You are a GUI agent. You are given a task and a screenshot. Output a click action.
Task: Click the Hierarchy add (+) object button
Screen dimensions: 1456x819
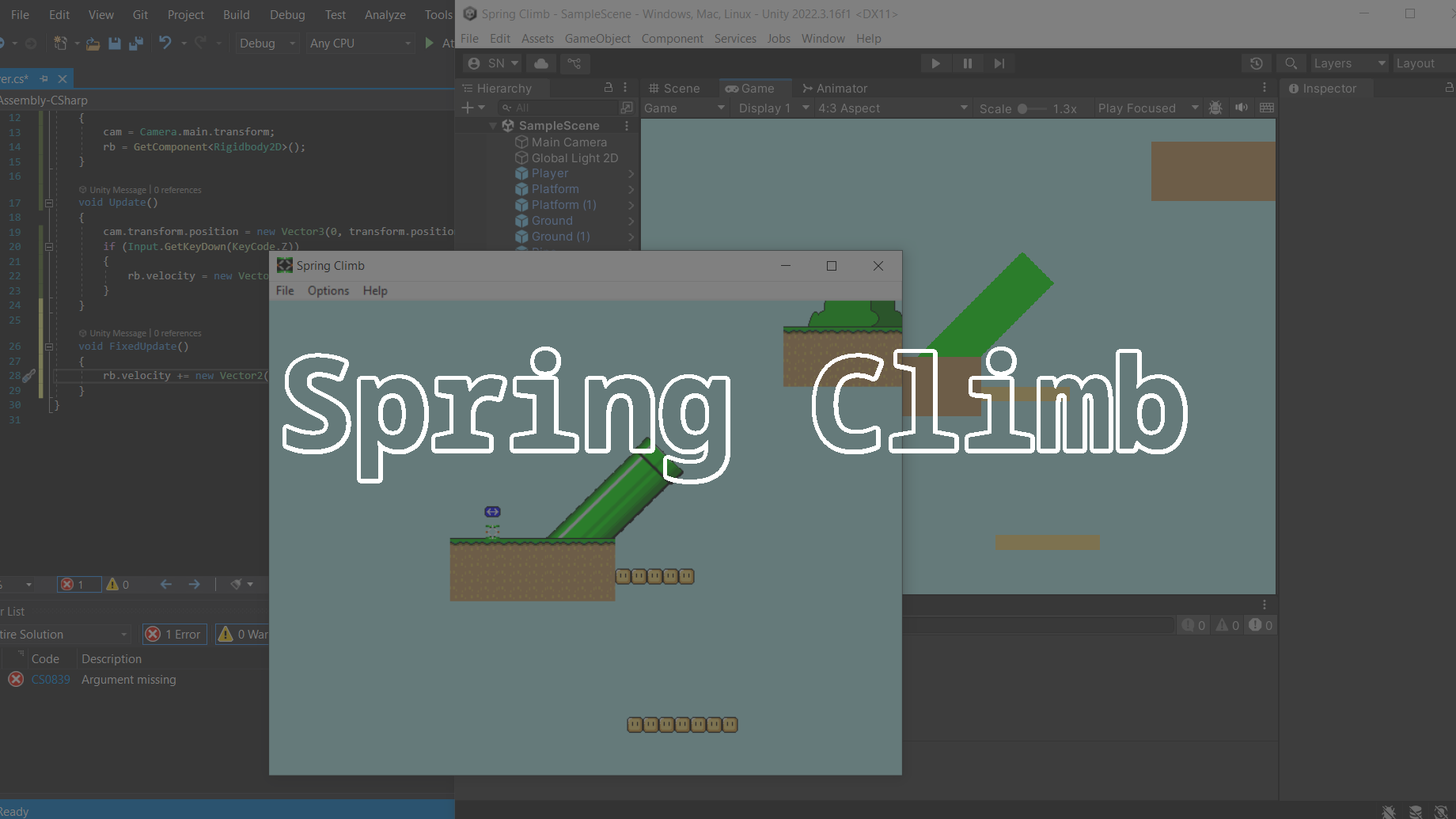tap(472, 108)
